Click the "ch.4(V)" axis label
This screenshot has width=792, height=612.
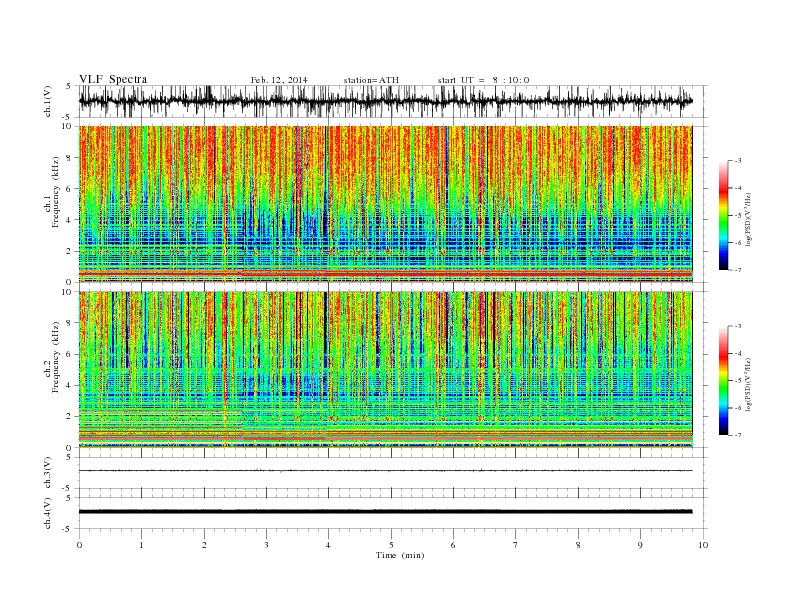[48, 513]
